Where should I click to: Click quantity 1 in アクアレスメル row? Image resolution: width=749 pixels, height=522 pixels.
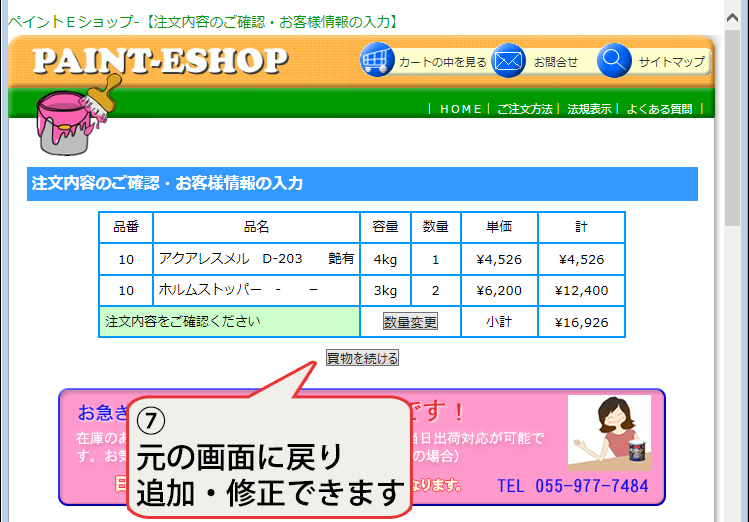(x=435, y=259)
